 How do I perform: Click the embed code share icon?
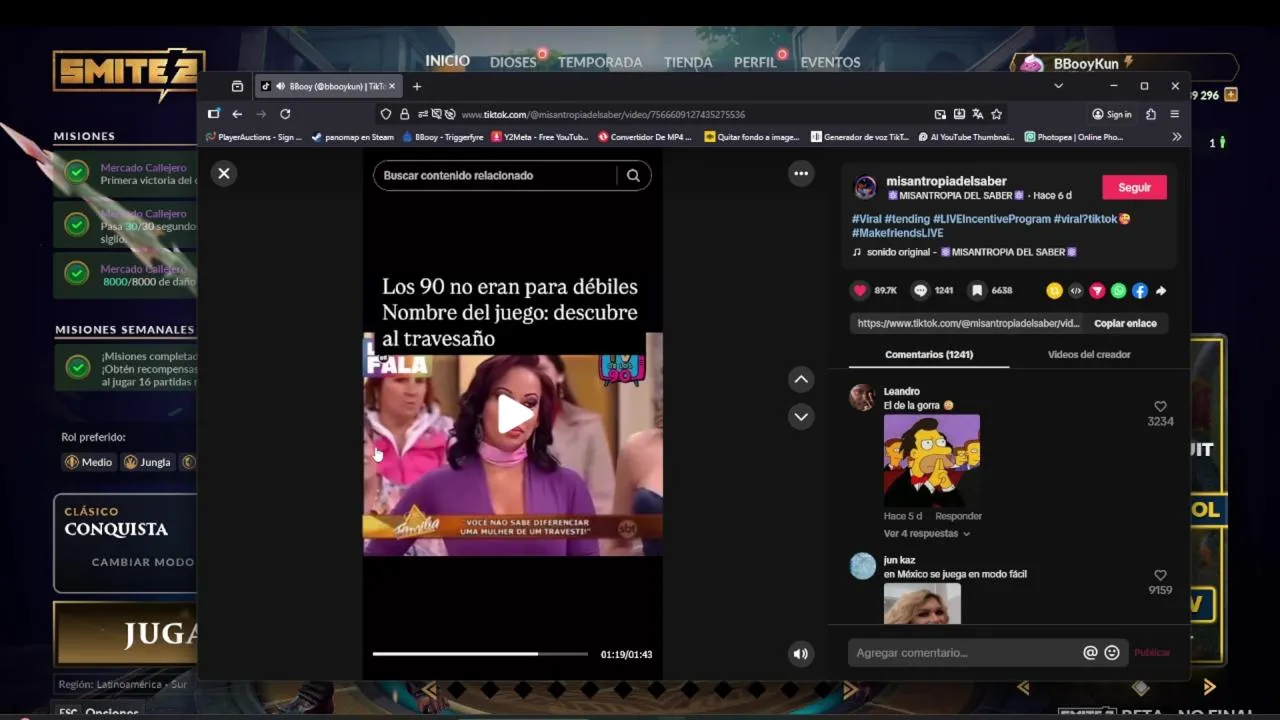pyautogui.click(x=1076, y=291)
